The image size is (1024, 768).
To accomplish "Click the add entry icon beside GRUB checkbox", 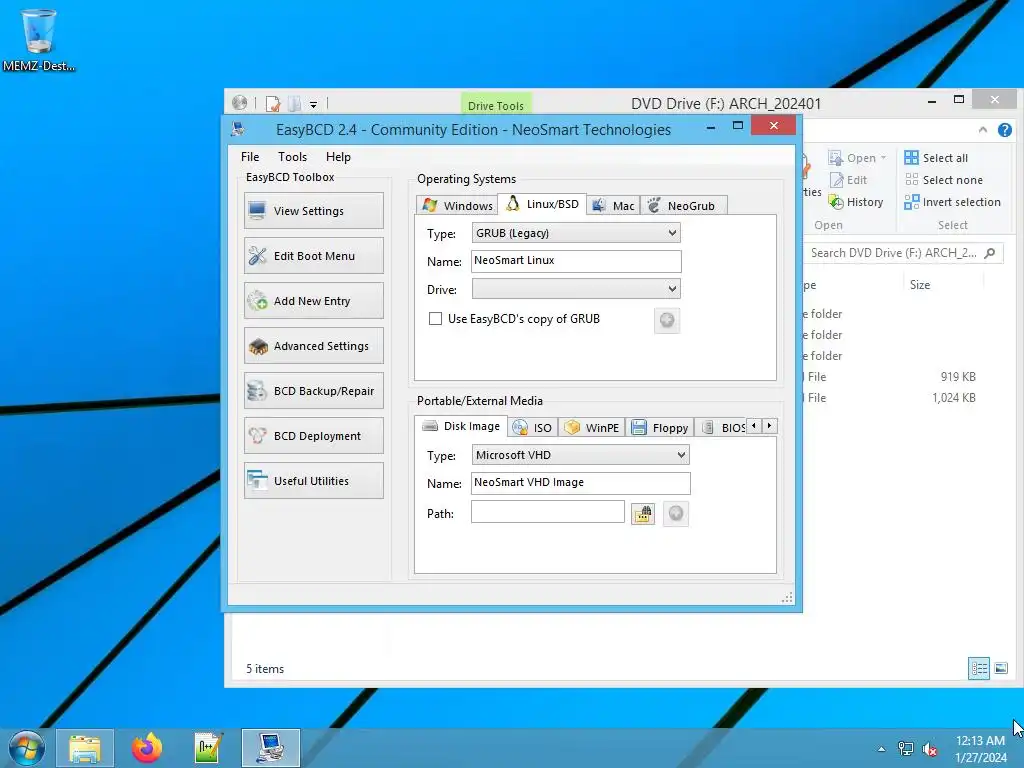I will coord(667,321).
